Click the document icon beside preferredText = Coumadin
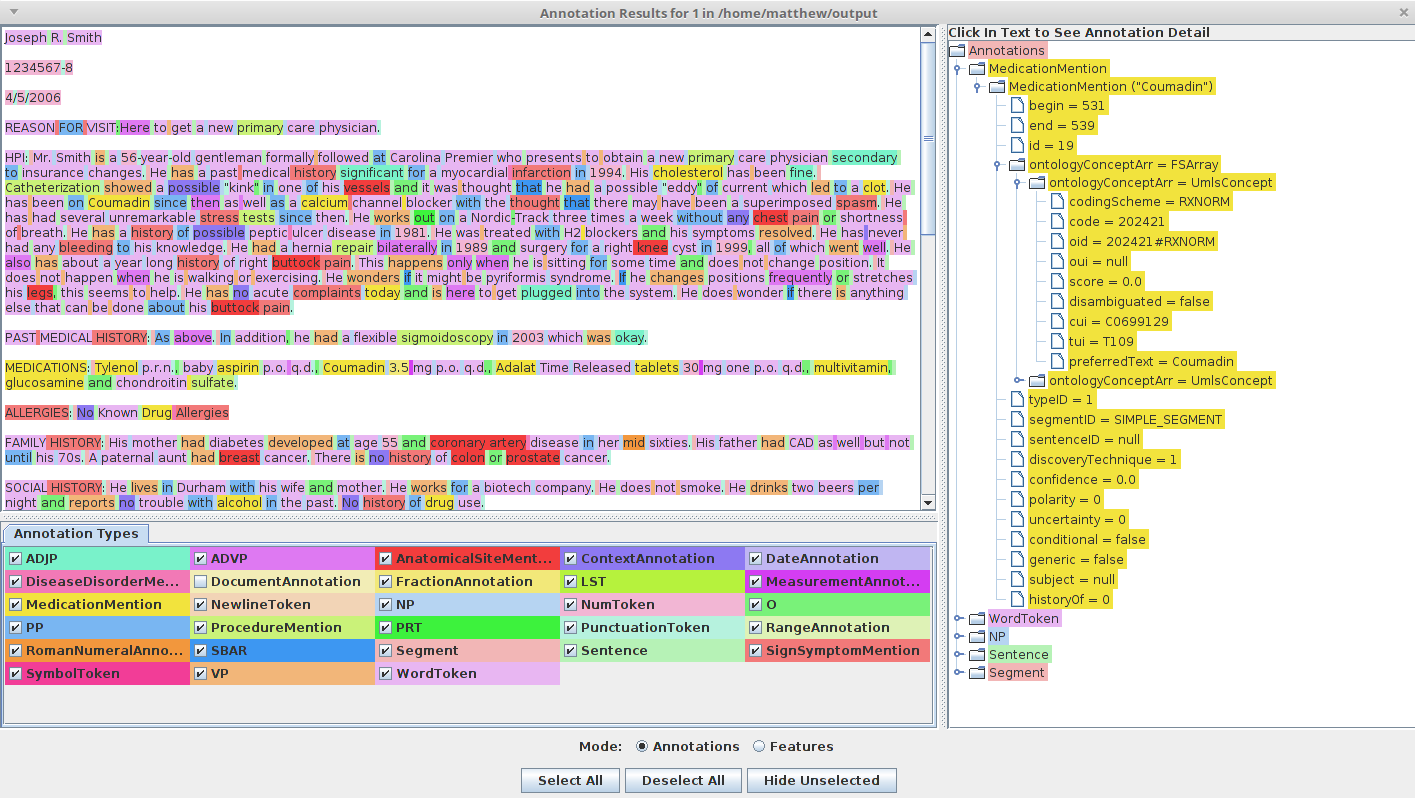1415x798 pixels. (x=1057, y=361)
